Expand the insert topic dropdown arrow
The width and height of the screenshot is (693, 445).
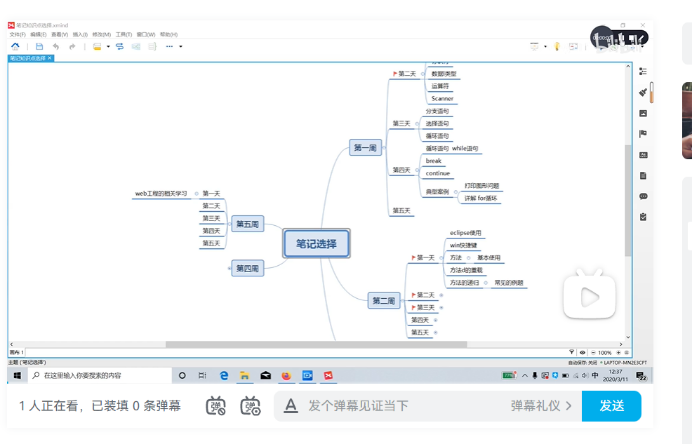(x=108, y=46)
